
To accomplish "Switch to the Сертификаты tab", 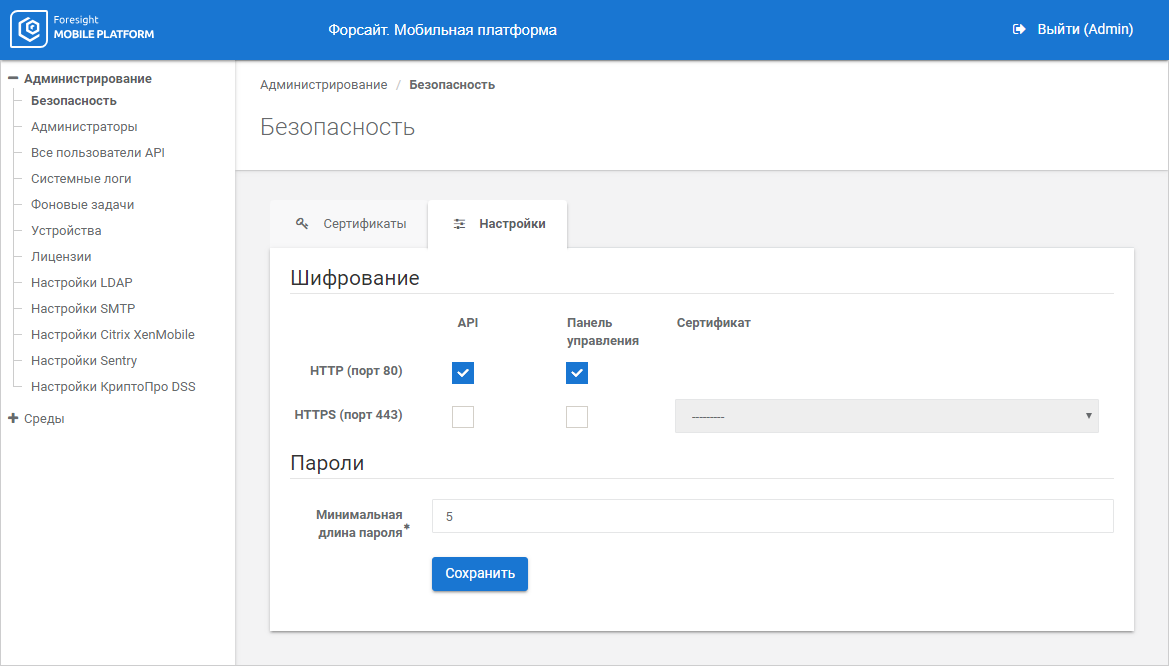I will point(350,224).
